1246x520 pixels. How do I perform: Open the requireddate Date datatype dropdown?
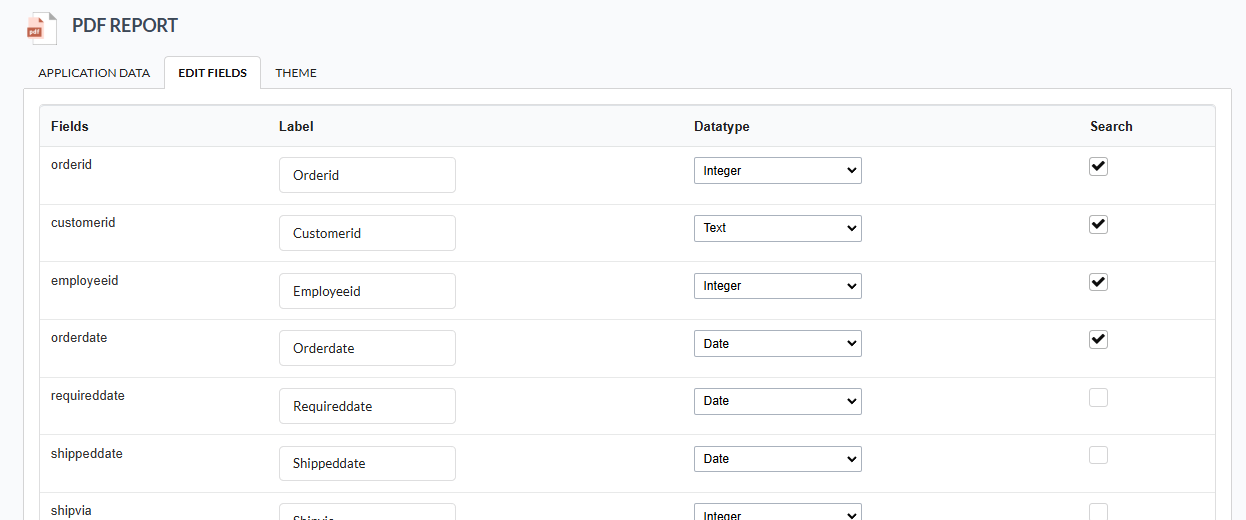point(777,401)
